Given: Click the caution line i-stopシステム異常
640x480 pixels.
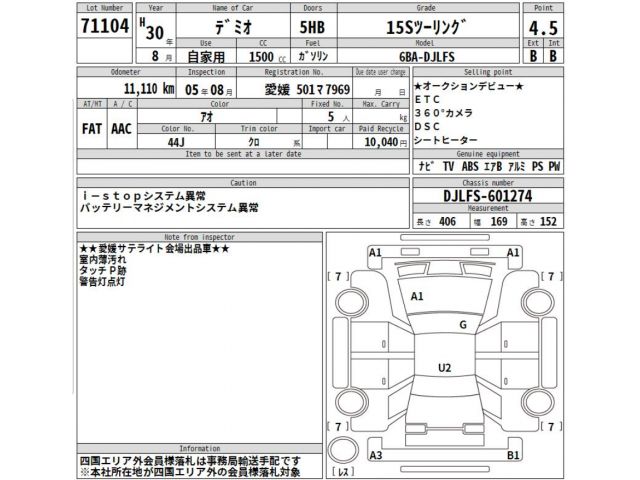Looking at the screenshot, I should coord(144,196).
